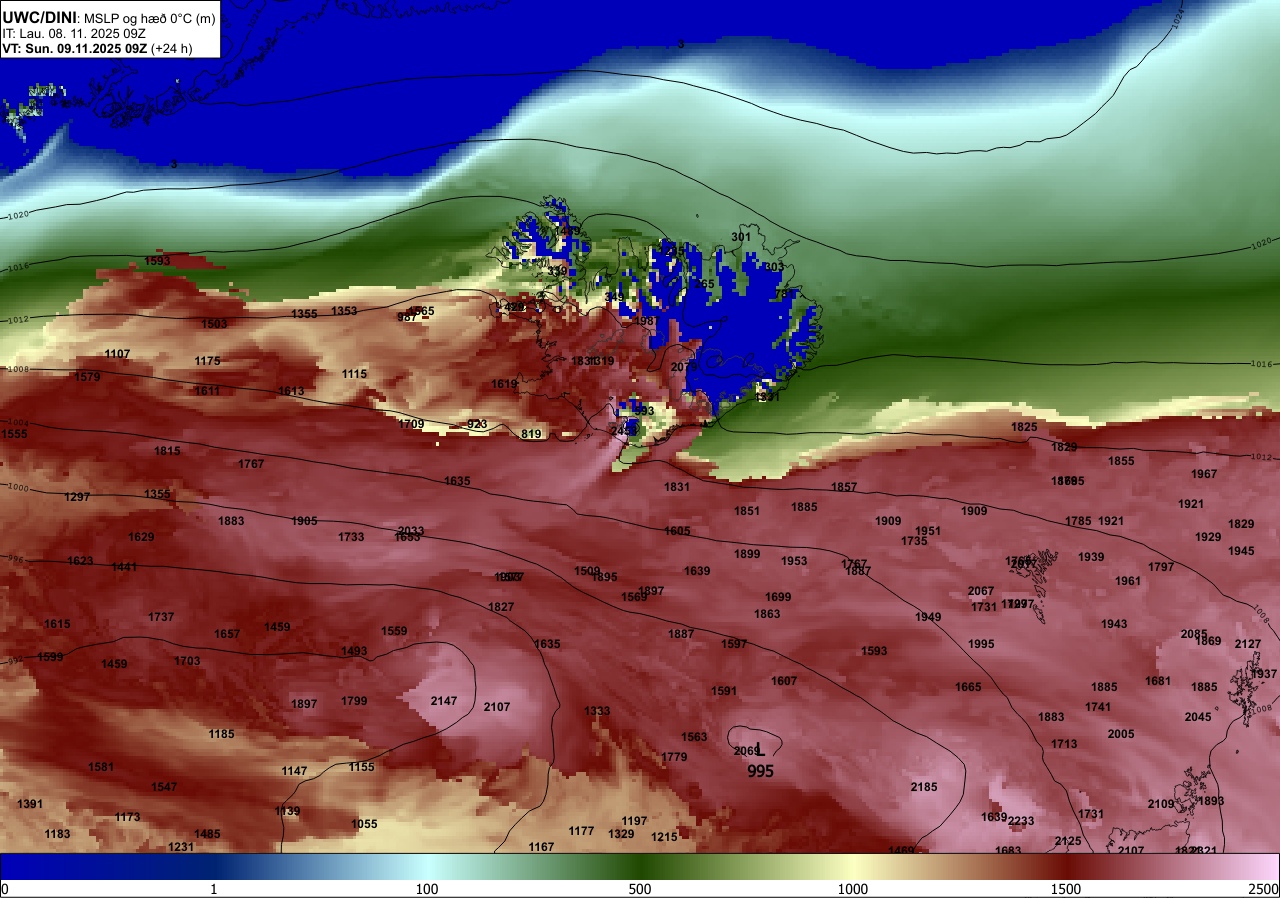This screenshot has height=898, width=1280.
Task: Click the 1639 height value
Action: coord(697,571)
